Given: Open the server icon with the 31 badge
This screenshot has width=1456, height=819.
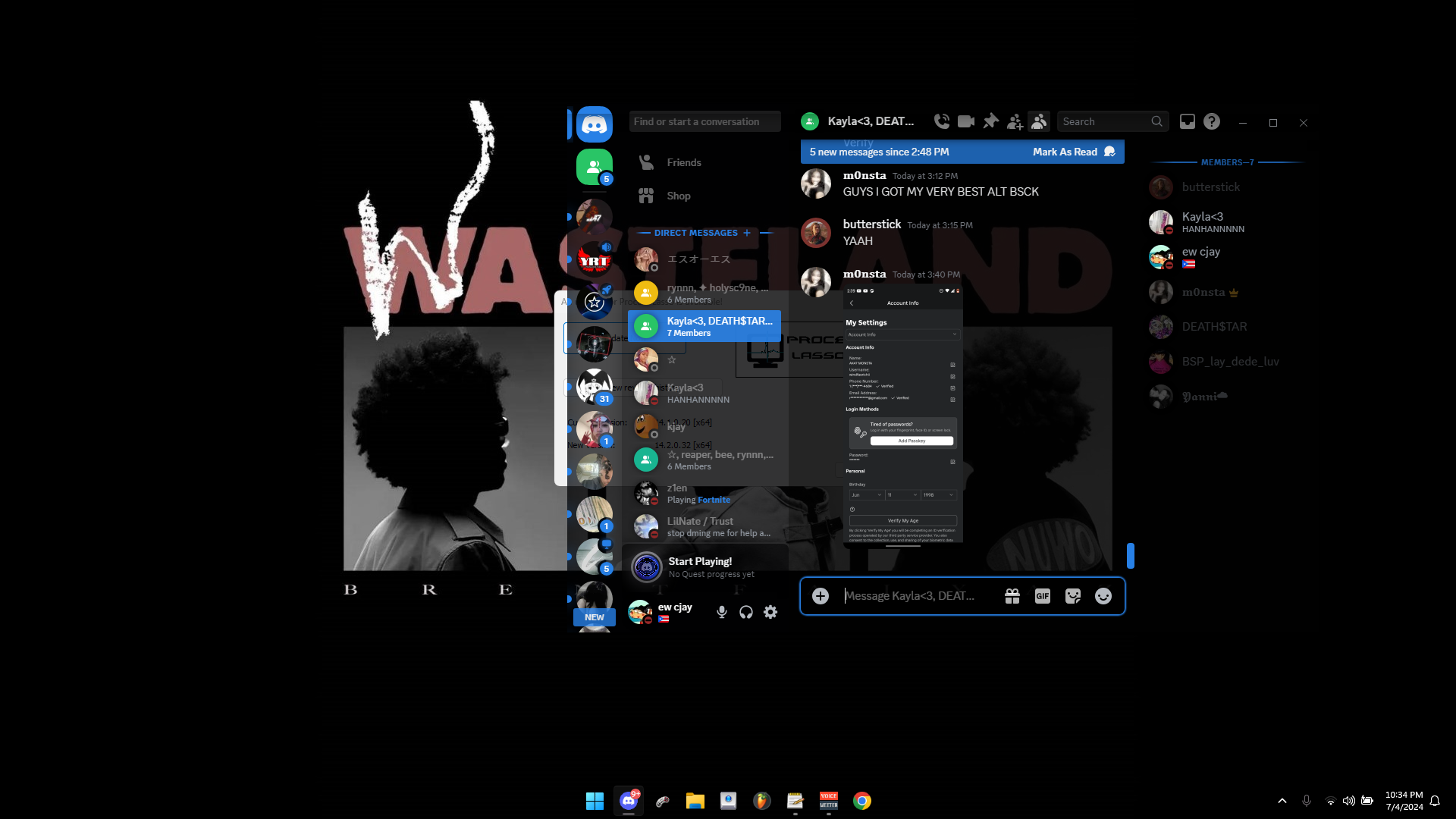Looking at the screenshot, I should pyautogui.click(x=595, y=387).
